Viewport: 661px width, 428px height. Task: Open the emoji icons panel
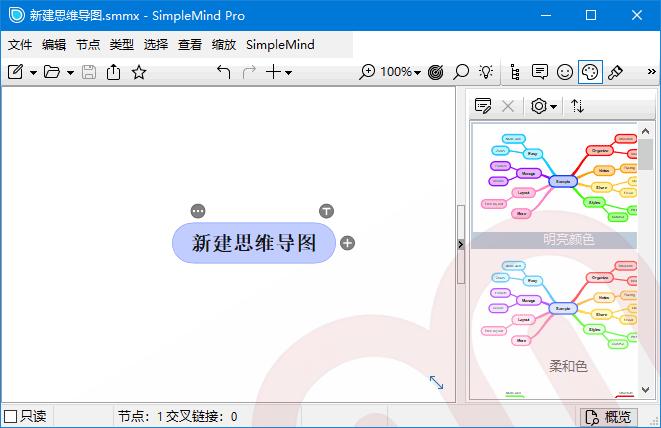565,72
